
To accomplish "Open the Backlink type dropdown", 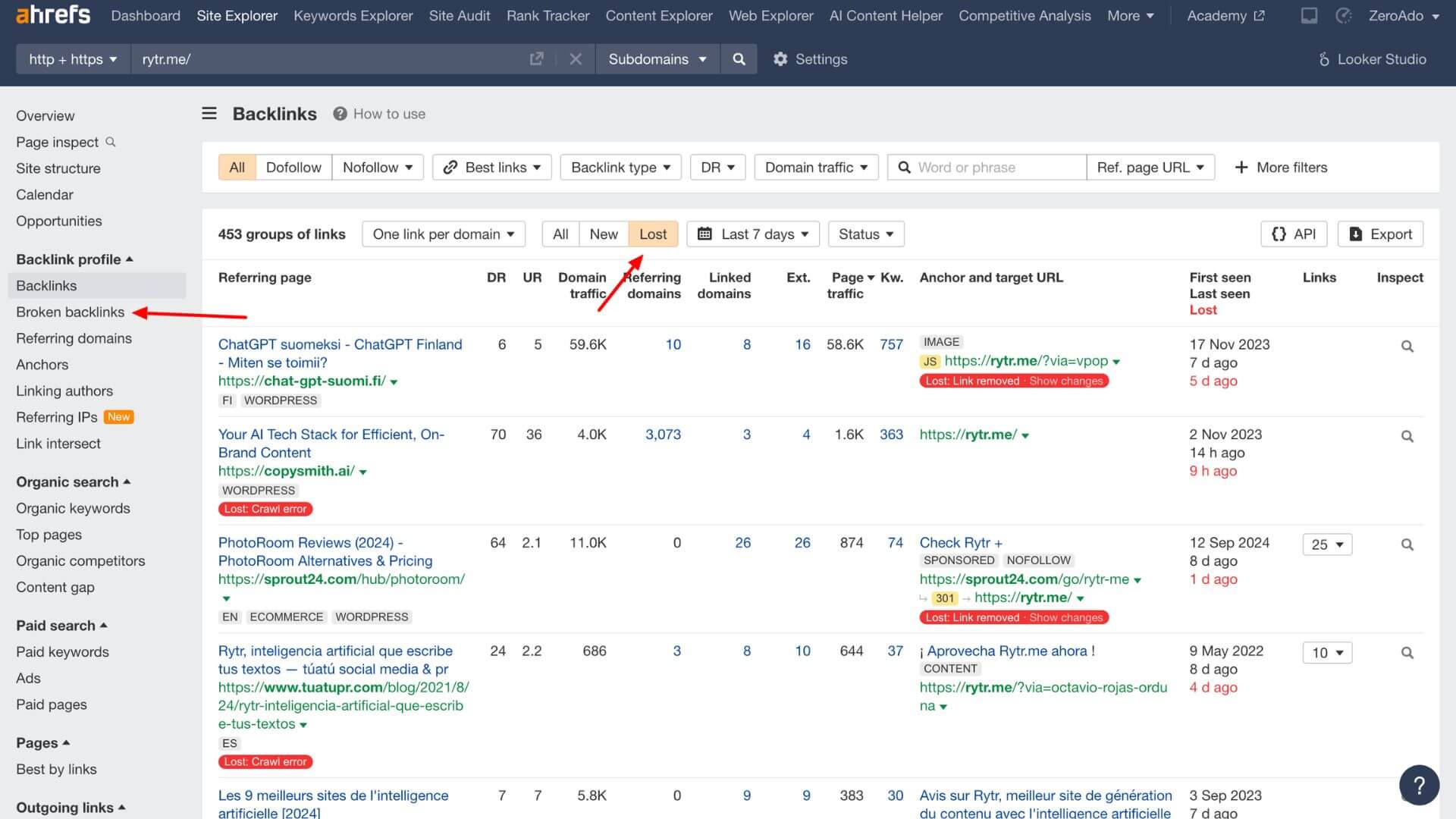I will pyautogui.click(x=620, y=168).
